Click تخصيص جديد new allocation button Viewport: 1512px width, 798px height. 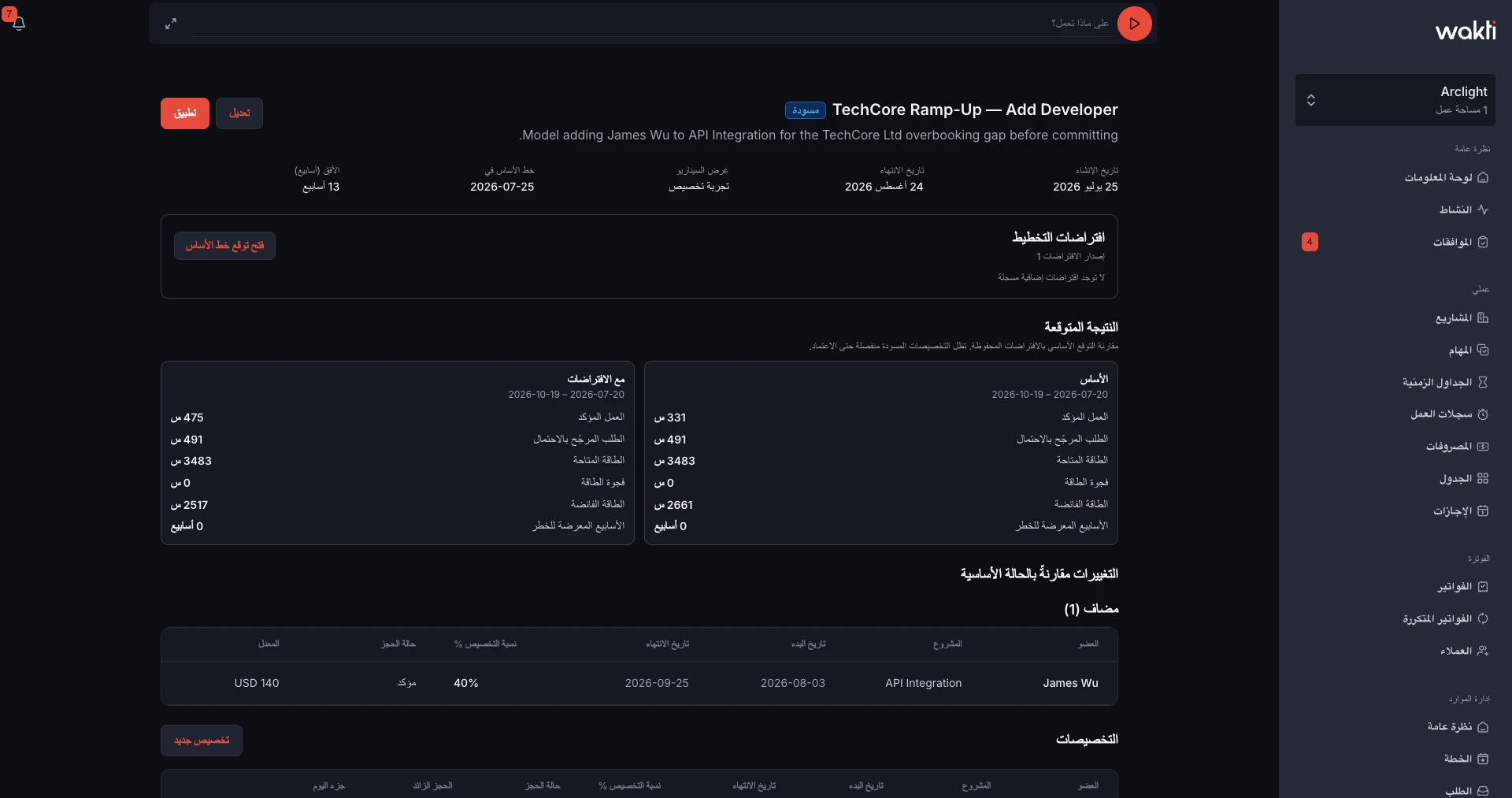click(x=202, y=740)
